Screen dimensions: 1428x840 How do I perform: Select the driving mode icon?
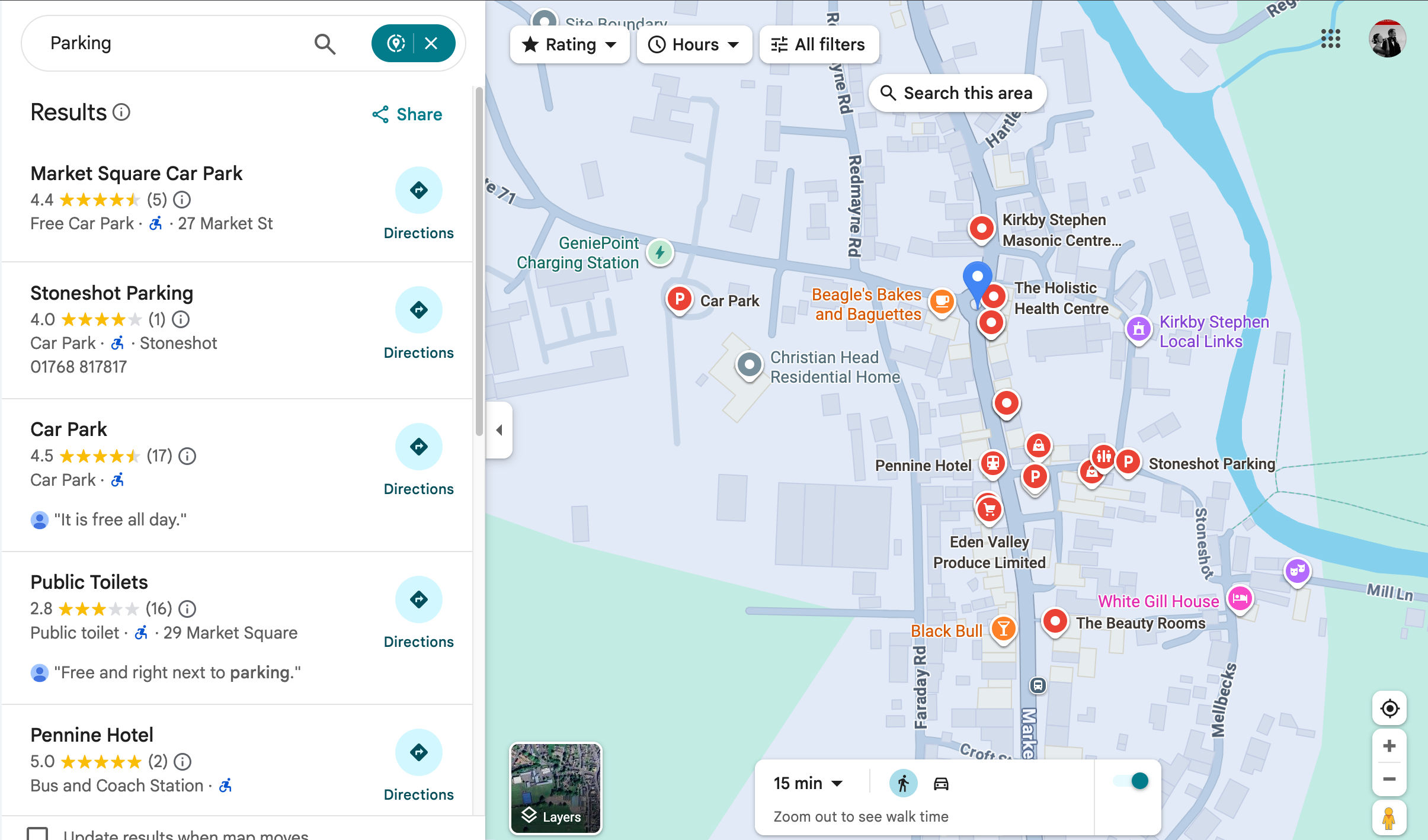click(940, 783)
